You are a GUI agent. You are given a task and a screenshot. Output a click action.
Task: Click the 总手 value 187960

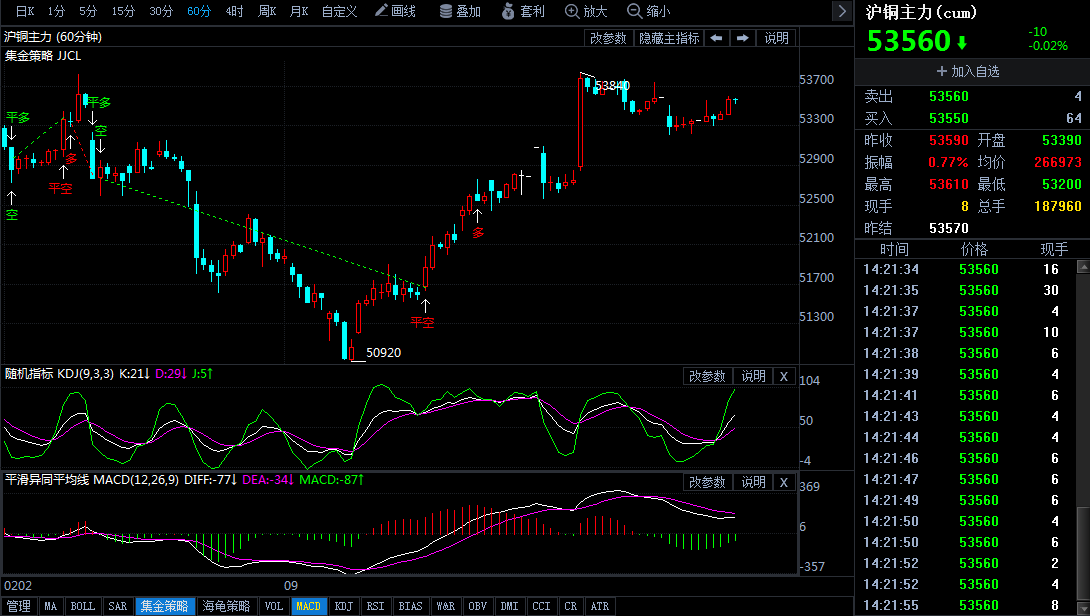tap(1058, 206)
